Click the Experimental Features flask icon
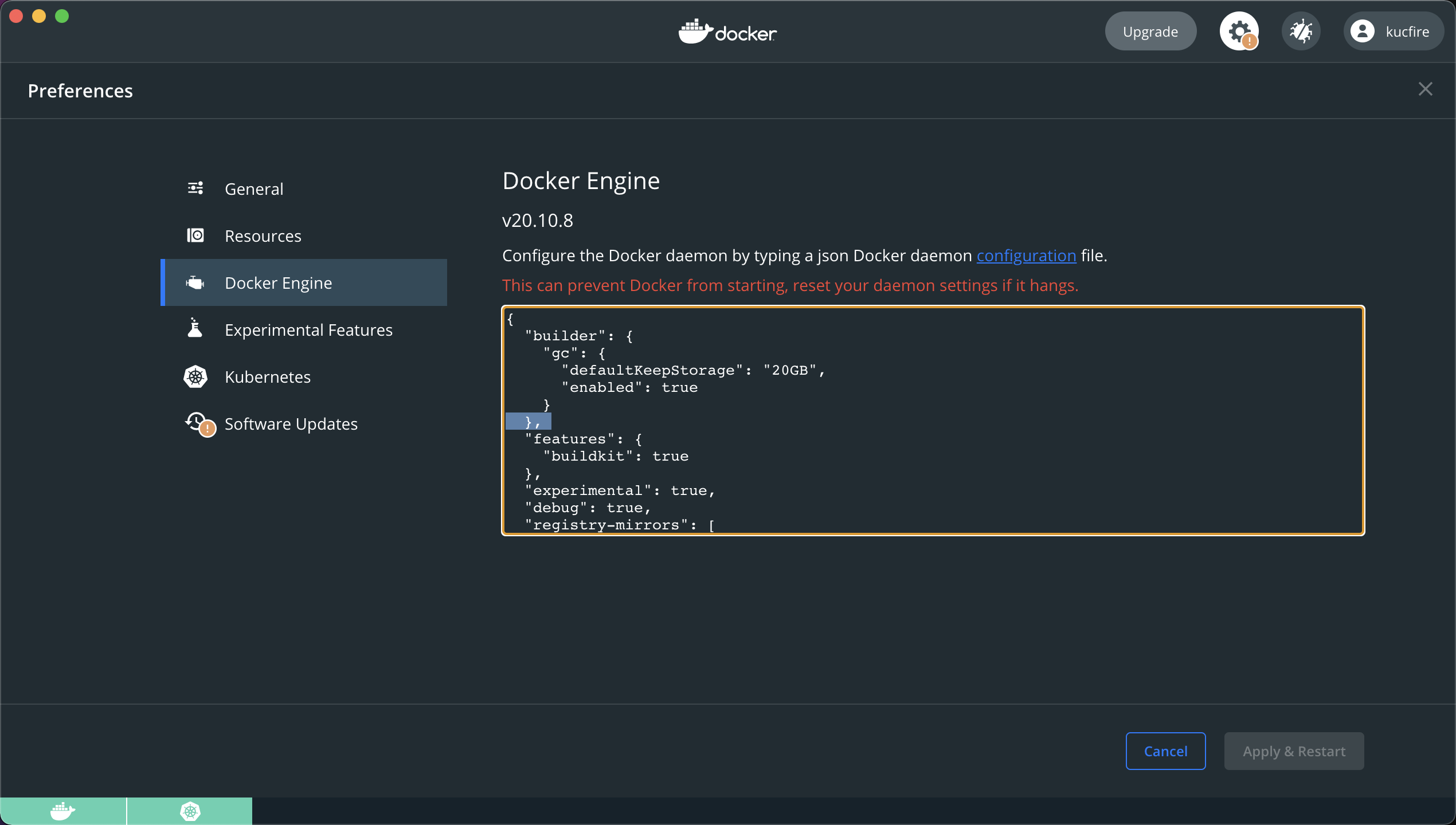Image resolution: width=1456 pixels, height=825 pixels. point(195,329)
